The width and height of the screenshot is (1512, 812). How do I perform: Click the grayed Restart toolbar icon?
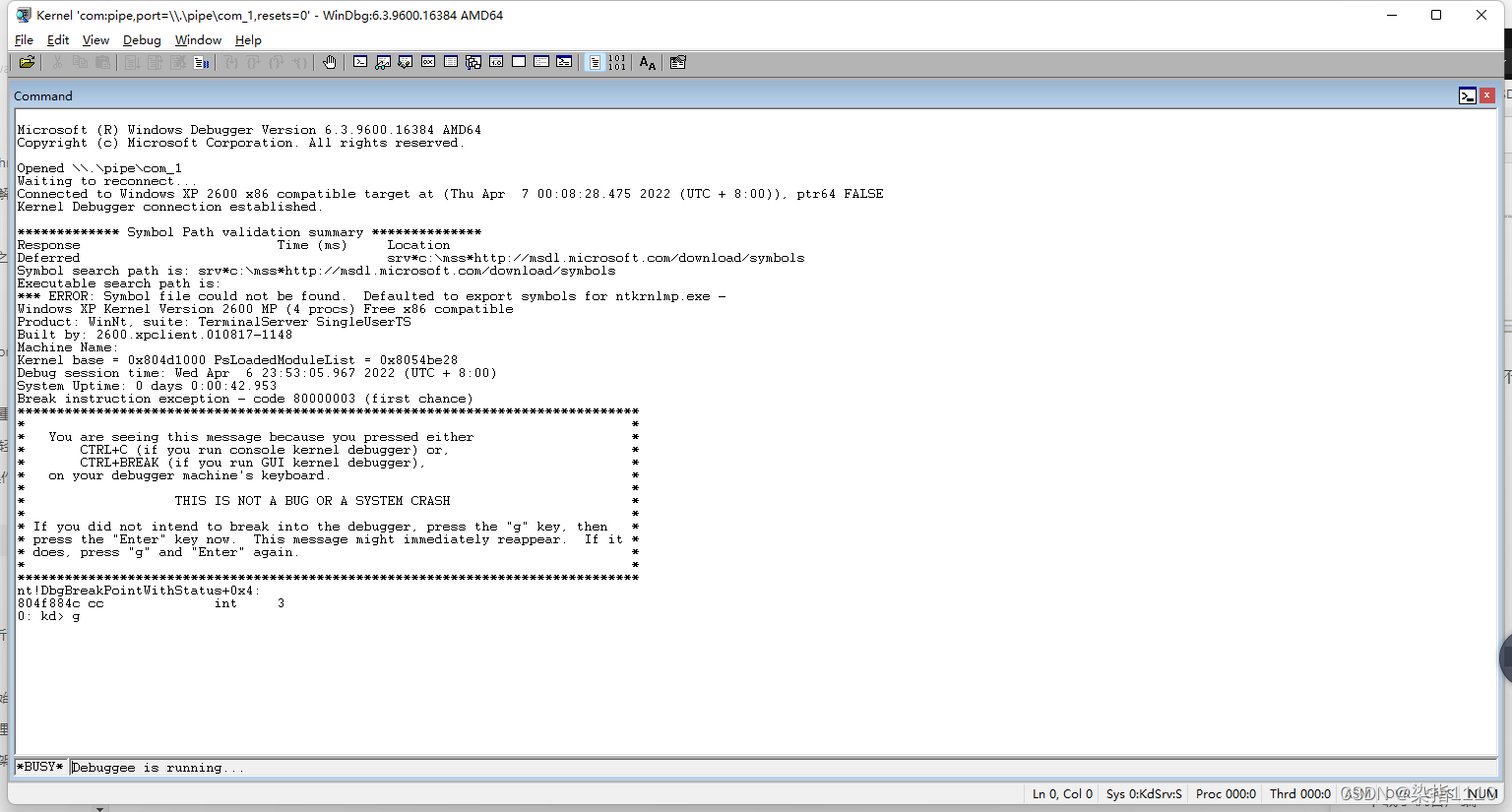coord(155,62)
